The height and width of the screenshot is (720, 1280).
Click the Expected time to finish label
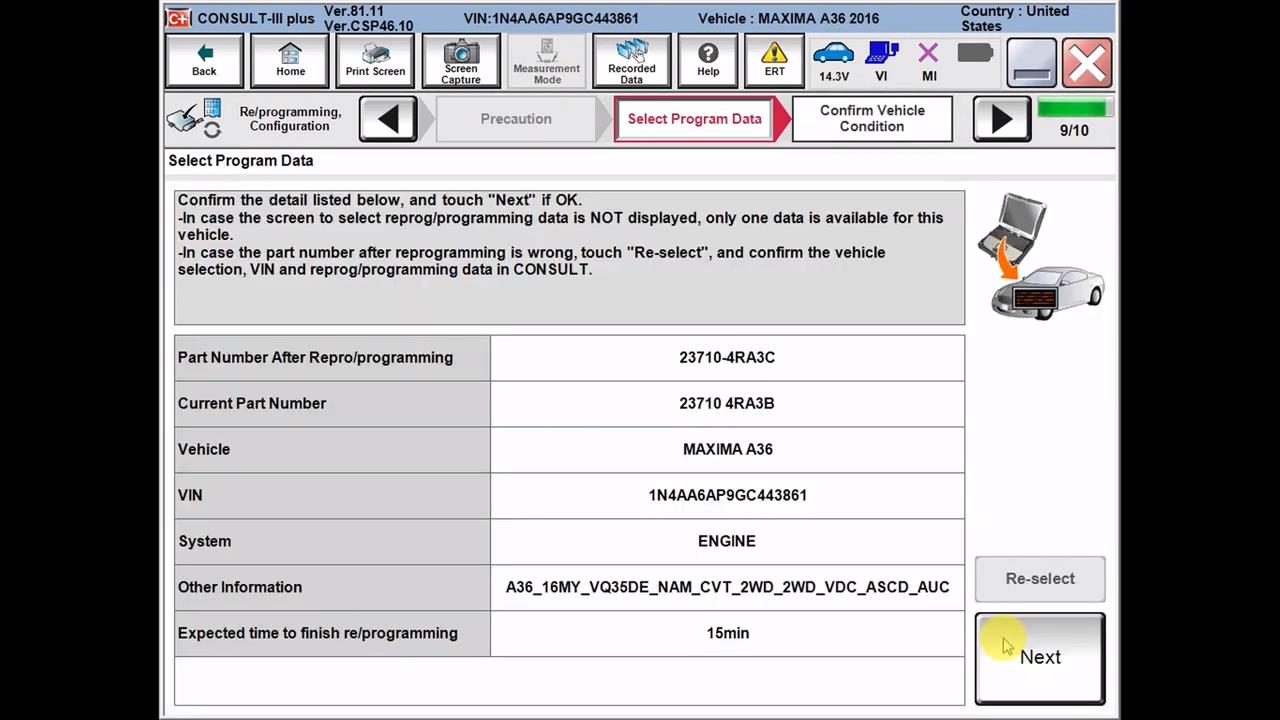tap(332, 633)
